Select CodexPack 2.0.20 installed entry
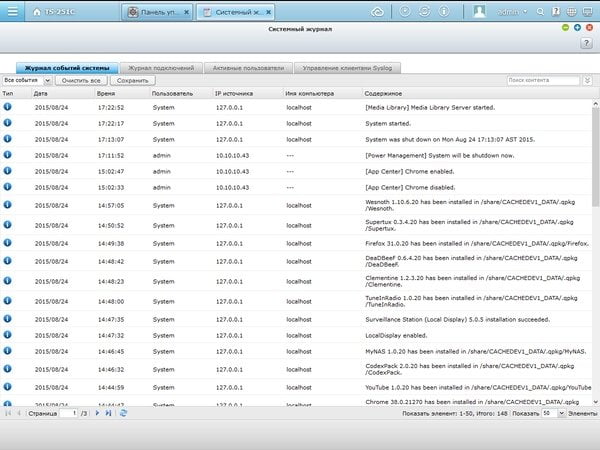600x450 pixels. (296, 369)
